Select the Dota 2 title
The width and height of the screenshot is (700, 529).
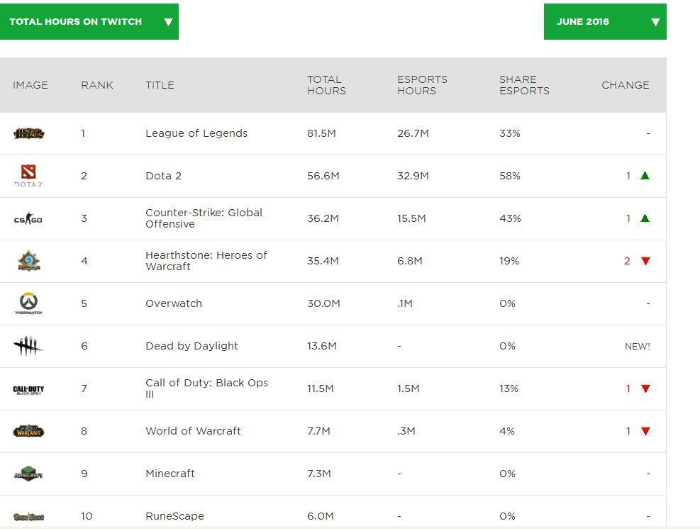tap(163, 176)
